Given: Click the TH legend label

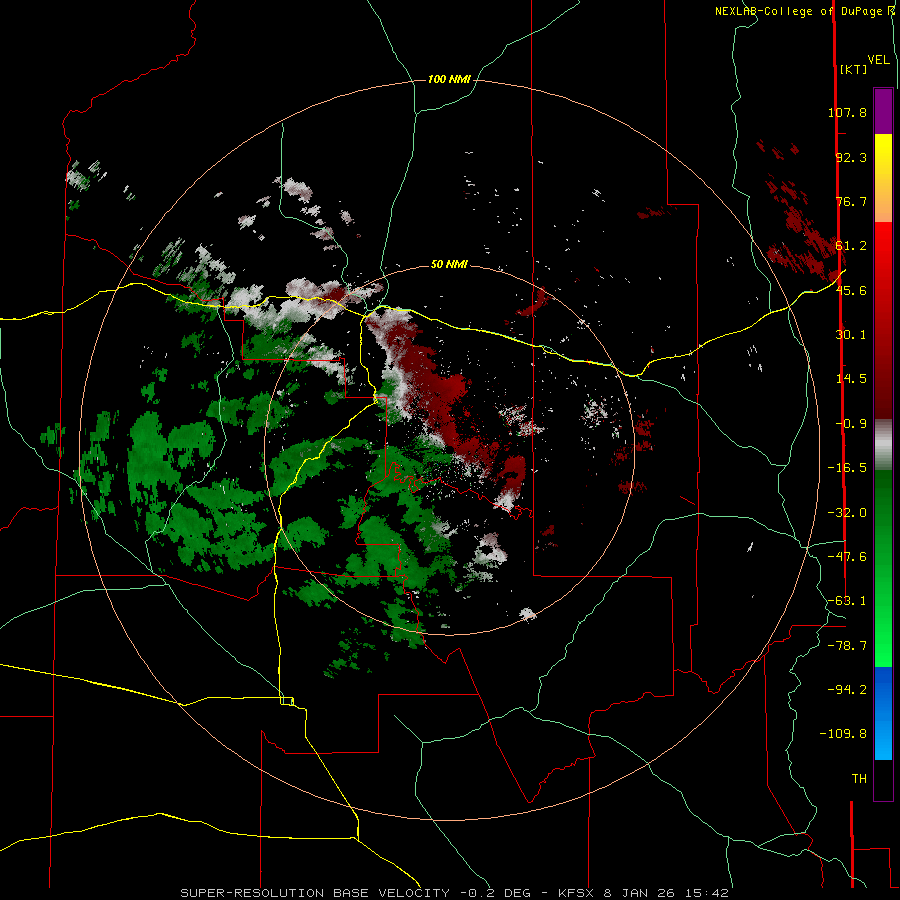Looking at the screenshot, I should click(859, 778).
